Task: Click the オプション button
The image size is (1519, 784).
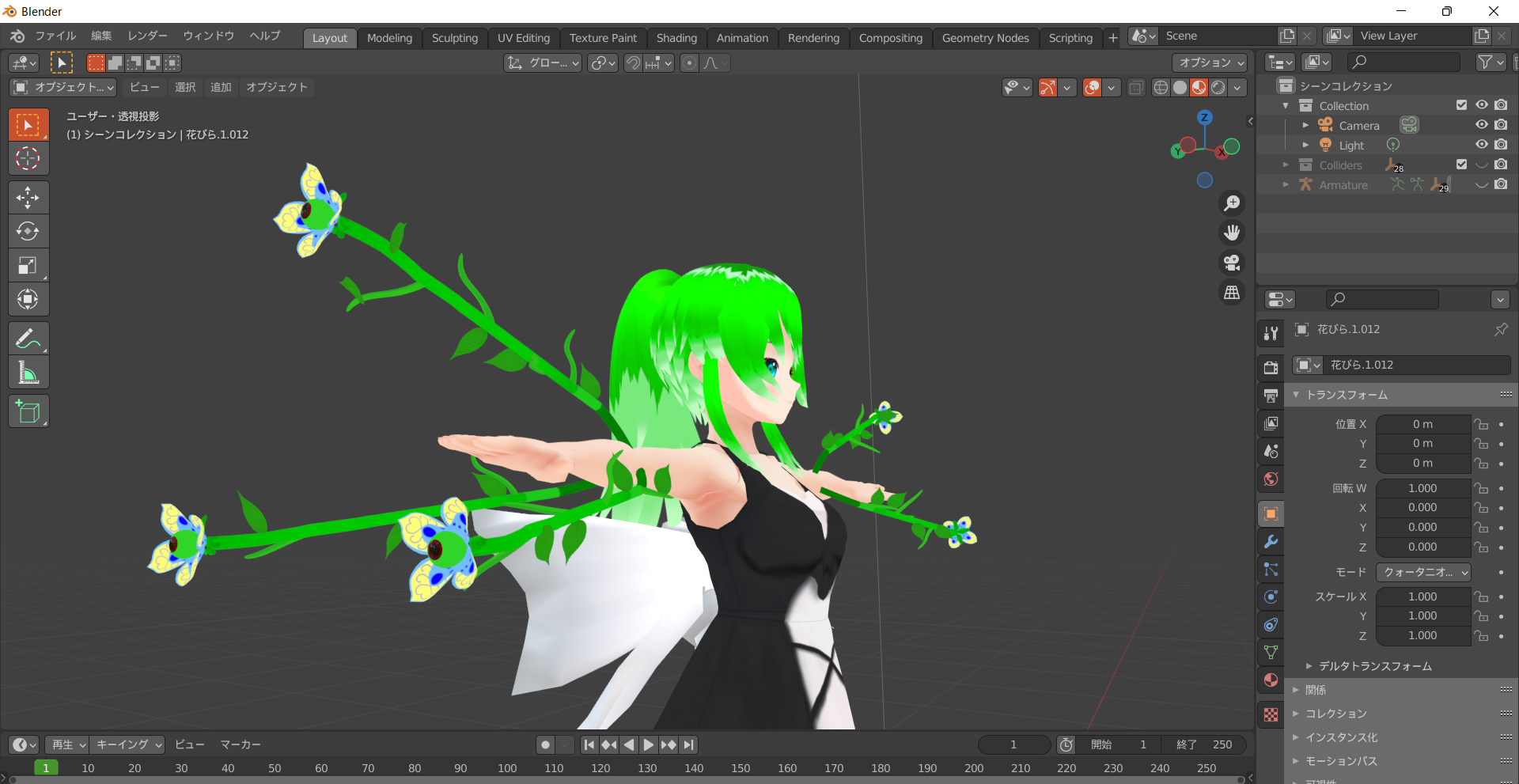Action: [1210, 62]
